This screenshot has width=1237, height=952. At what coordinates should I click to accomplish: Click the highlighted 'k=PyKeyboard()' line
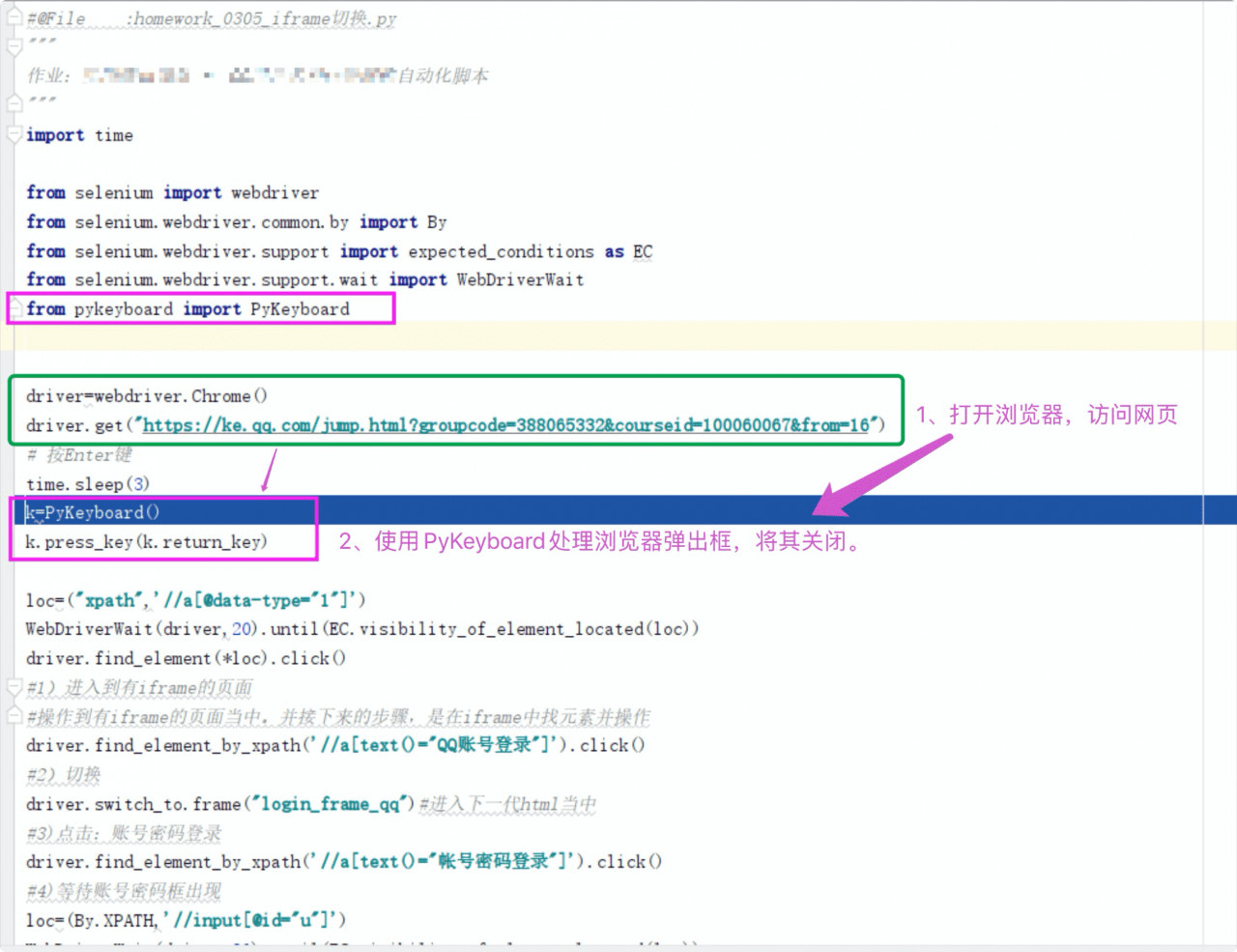(x=93, y=512)
